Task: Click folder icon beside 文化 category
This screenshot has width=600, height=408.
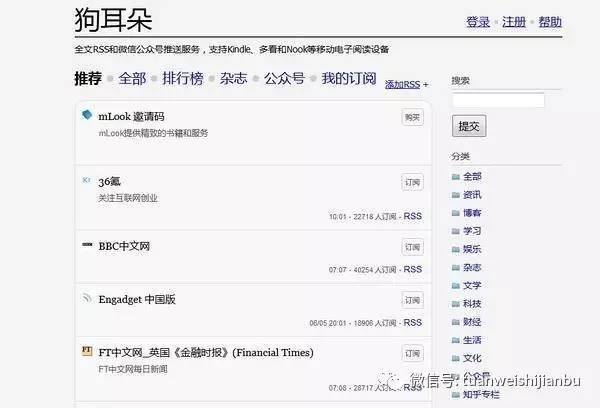Action: click(x=455, y=359)
